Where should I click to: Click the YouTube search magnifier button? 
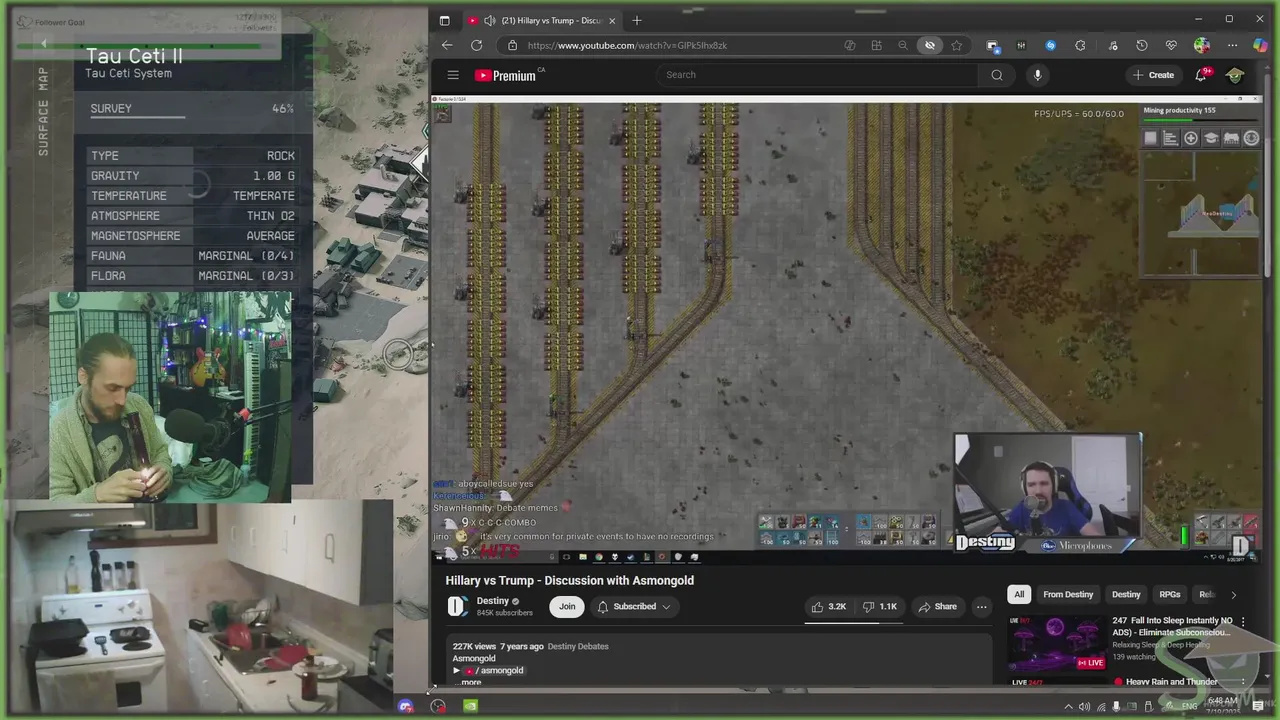click(997, 75)
